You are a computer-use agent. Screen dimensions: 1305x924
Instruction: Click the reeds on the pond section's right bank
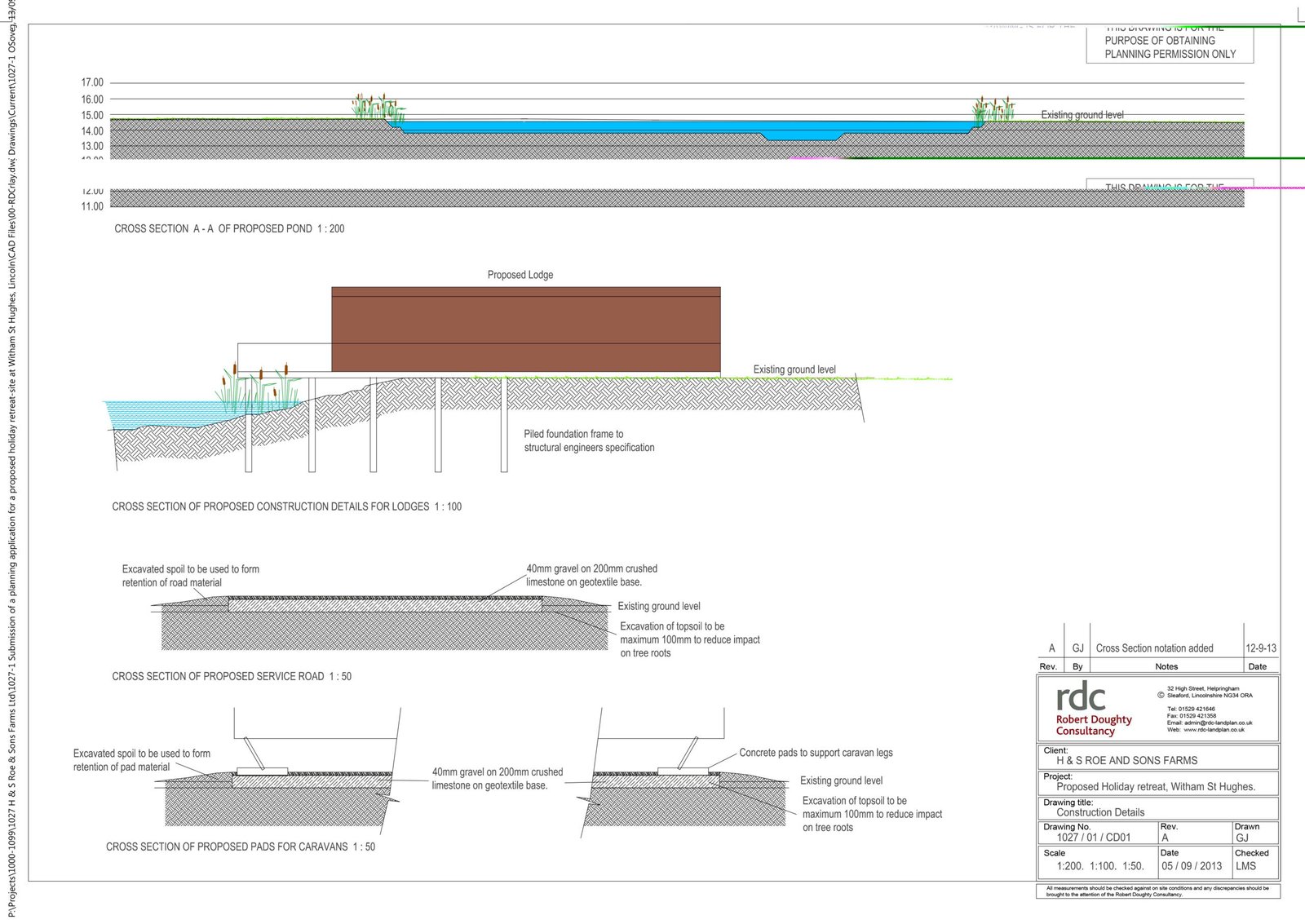[x=993, y=108]
